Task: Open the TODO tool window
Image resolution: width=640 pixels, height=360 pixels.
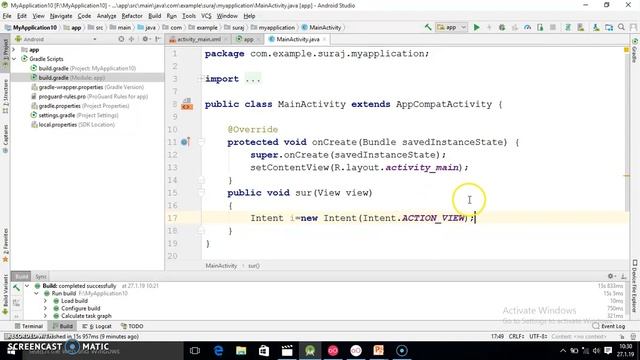Action: [132, 326]
